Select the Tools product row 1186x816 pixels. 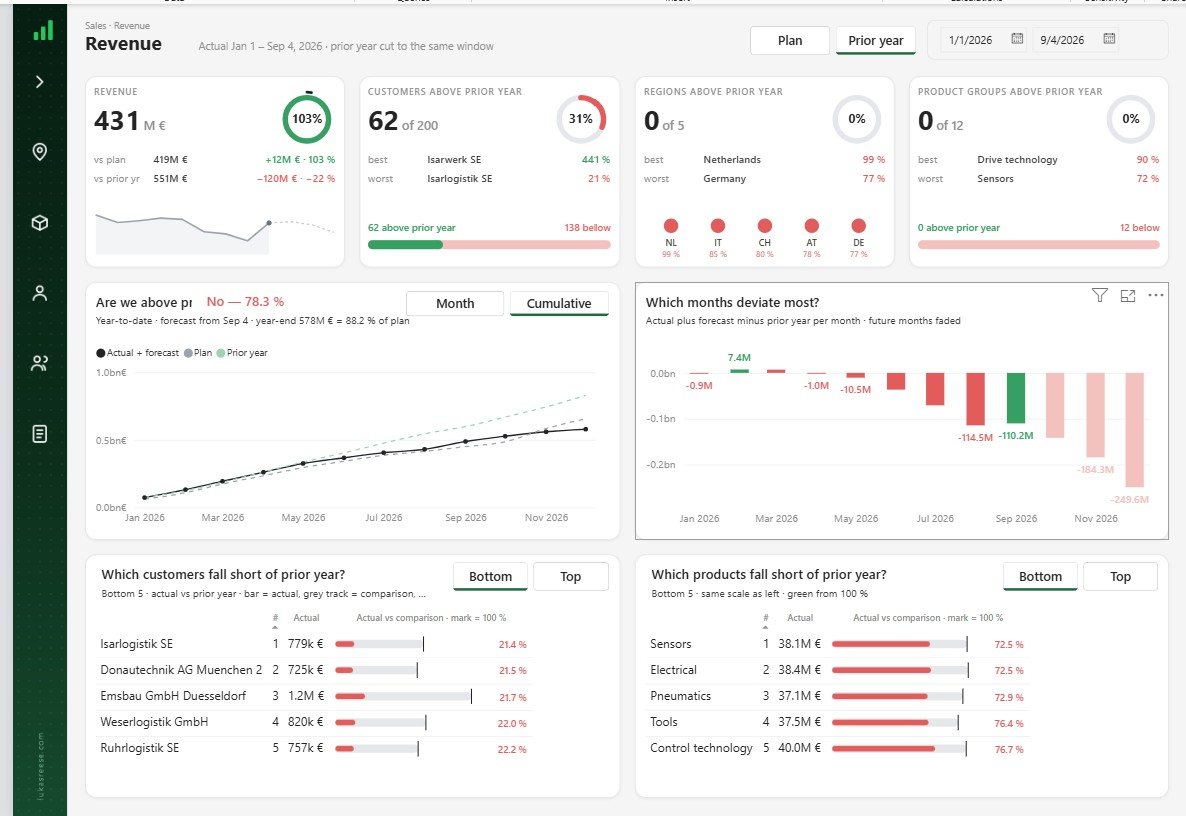click(x=837, y=722)
